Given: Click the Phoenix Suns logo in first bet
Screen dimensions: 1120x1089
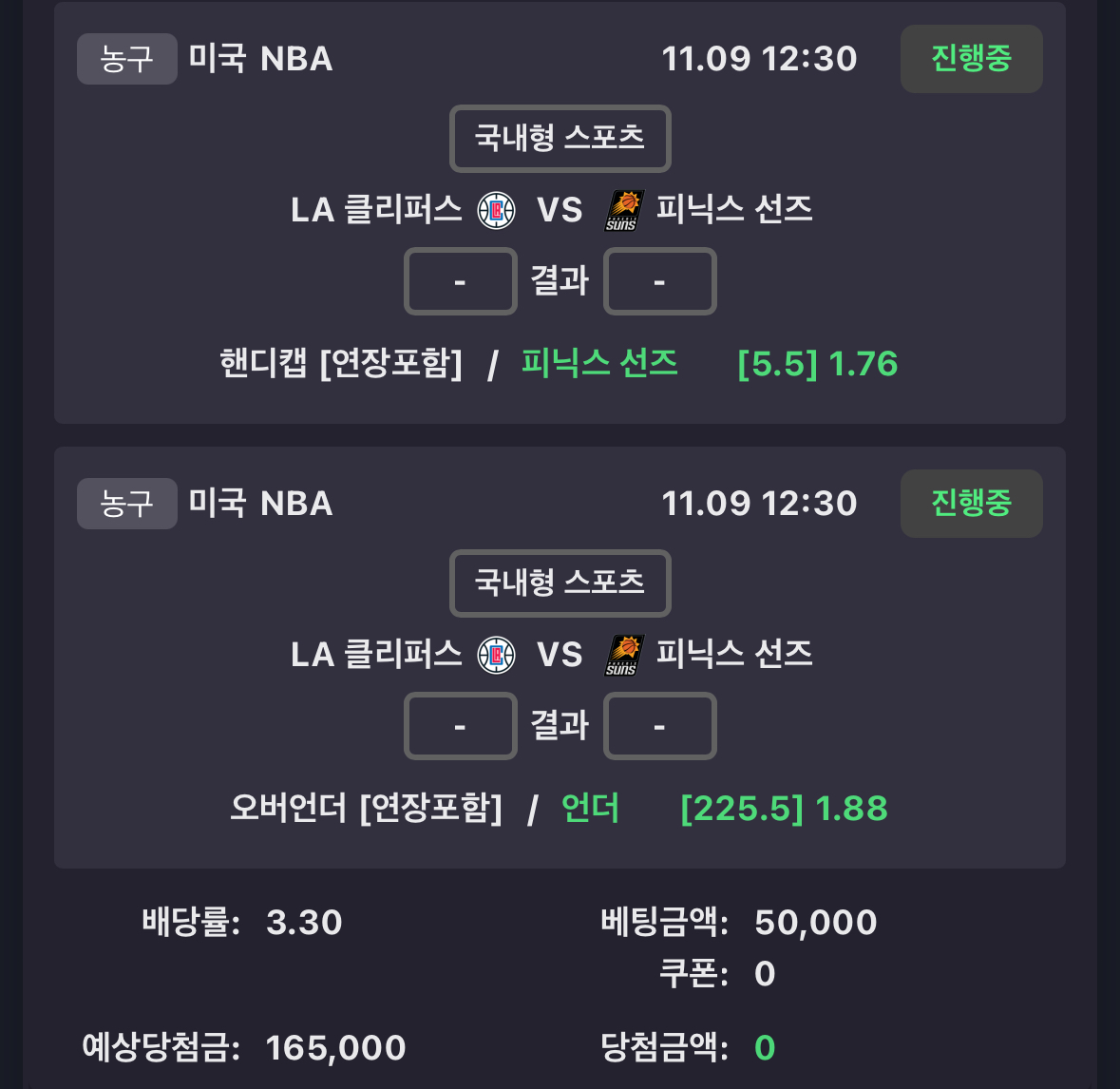Looking at the screenshot, I should pyautogui.click(x=624, y=210).
